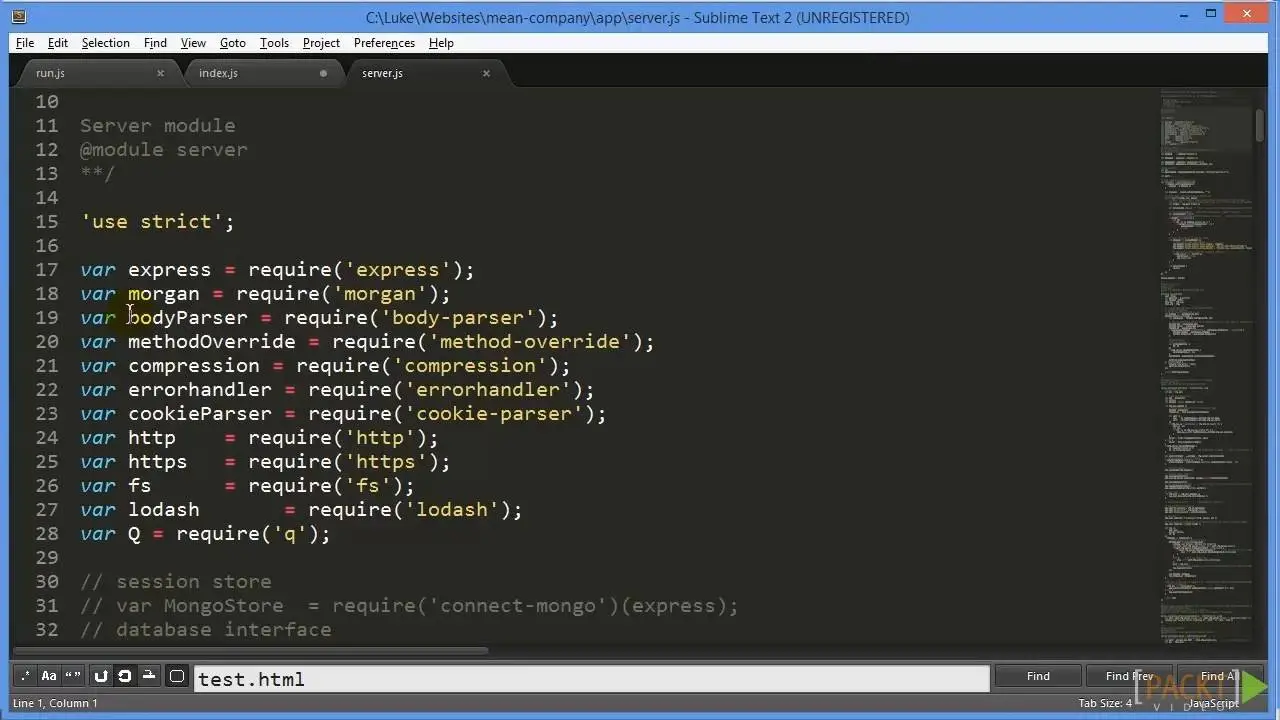Screen dimensions: 1280x720
Task: Click the Find button
Action: click(x=1038, y=676)
